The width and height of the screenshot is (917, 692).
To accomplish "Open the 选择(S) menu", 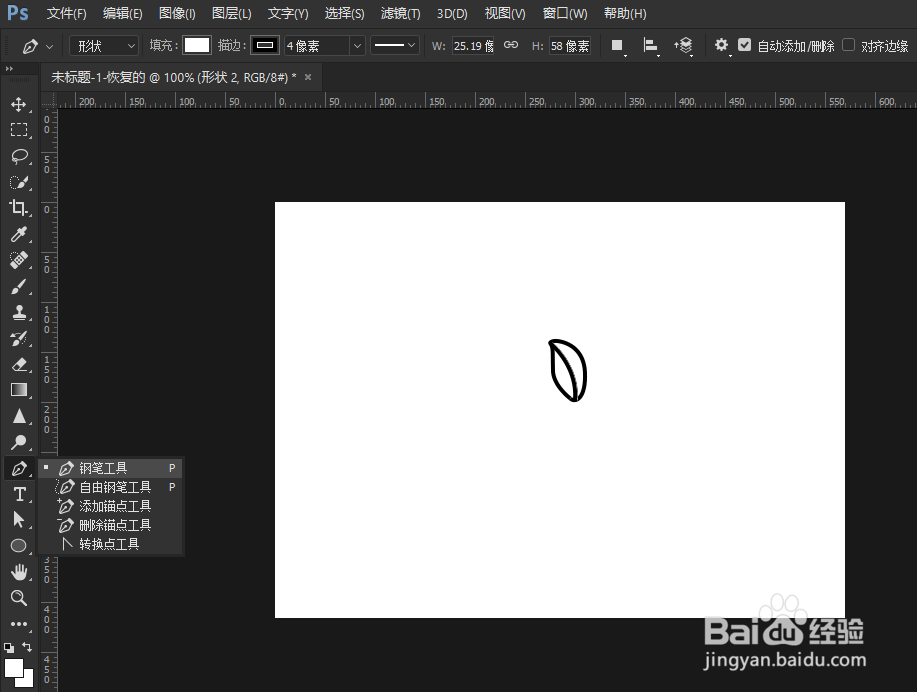I will pyautogui.click(x=344, y=13).
